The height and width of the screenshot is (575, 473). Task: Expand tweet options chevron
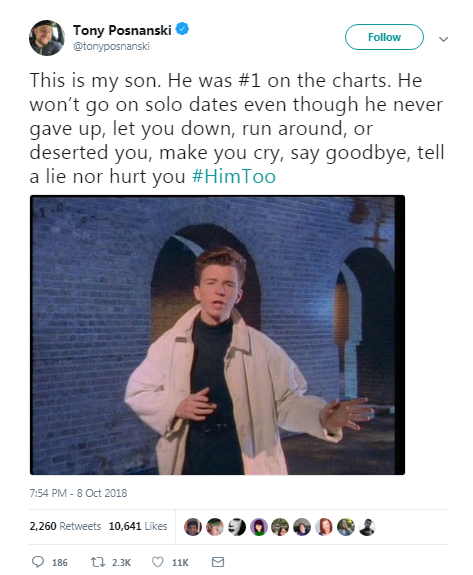(x=444, y=39)
